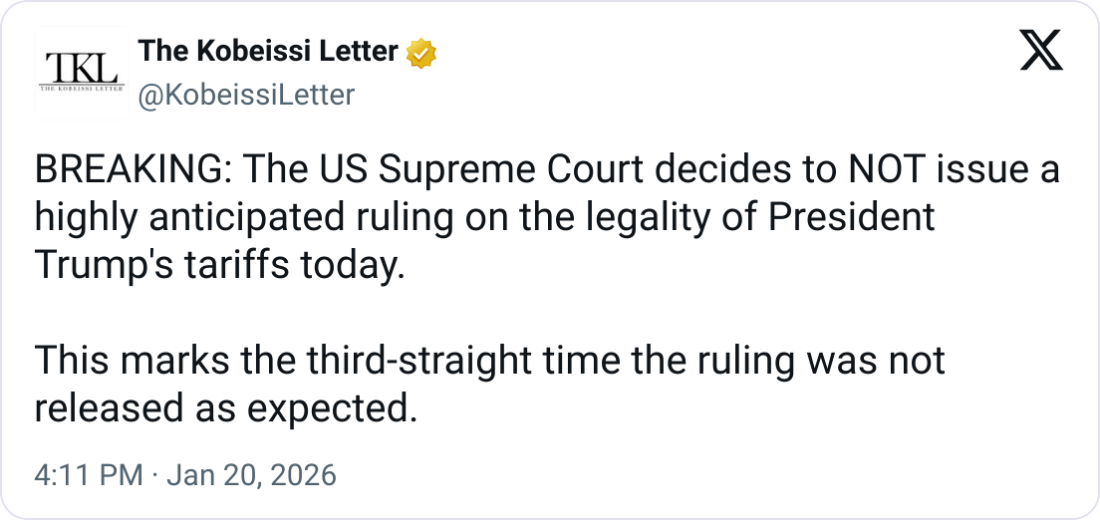The height and width of the screenshot is (520, 1100).
Task: Click the words issue a
Action: pyautogui.click(x=1001, y=172)
